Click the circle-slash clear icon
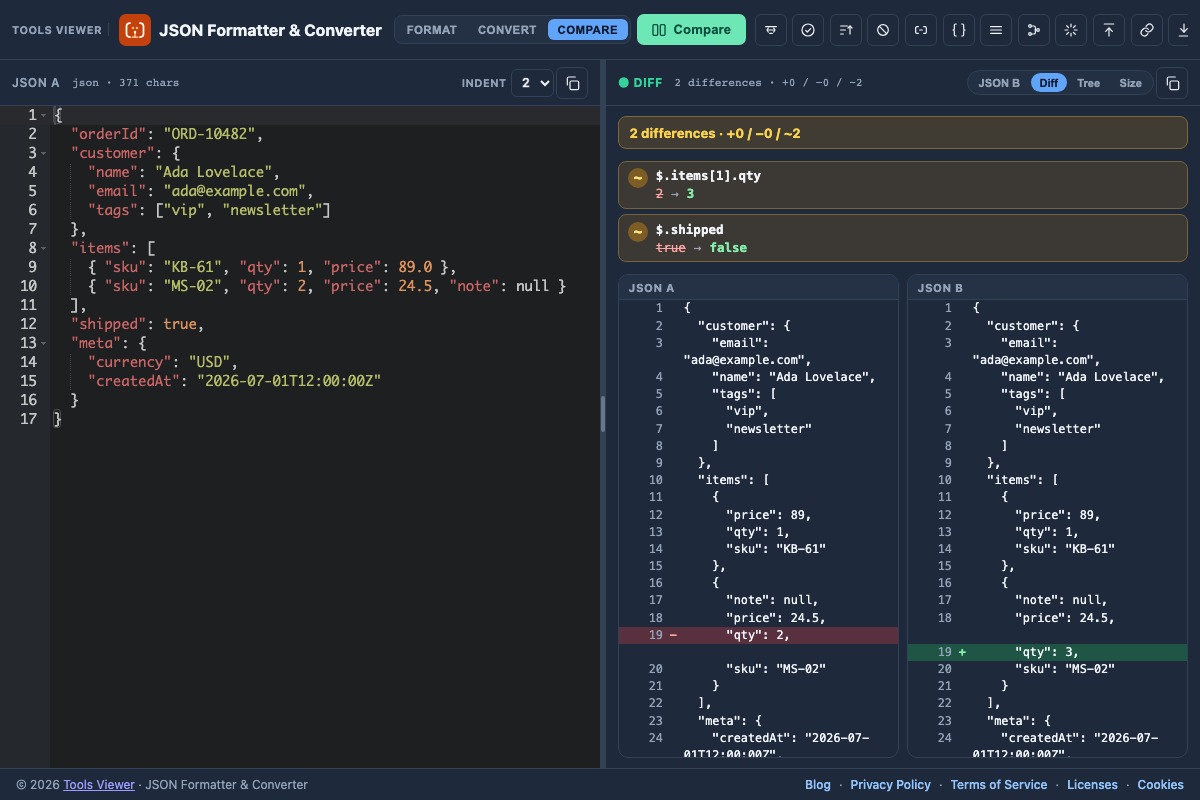 (883, 30)
